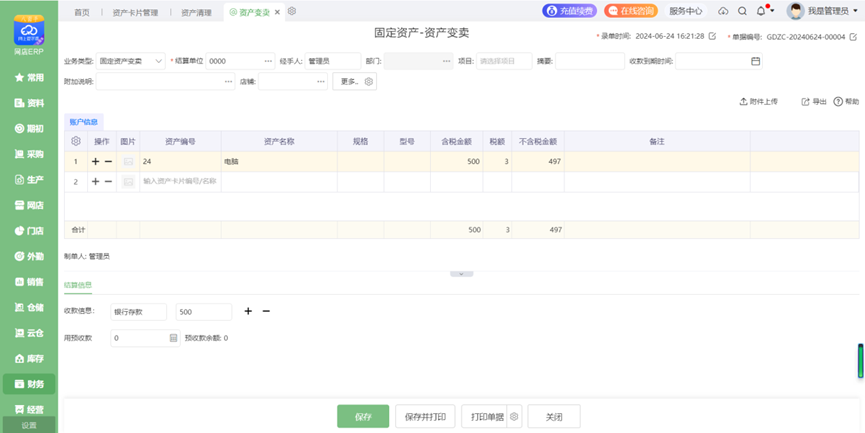Screen dimensions: 865x433
Task: Click the 经手人 input field
Action: point(333,61)
